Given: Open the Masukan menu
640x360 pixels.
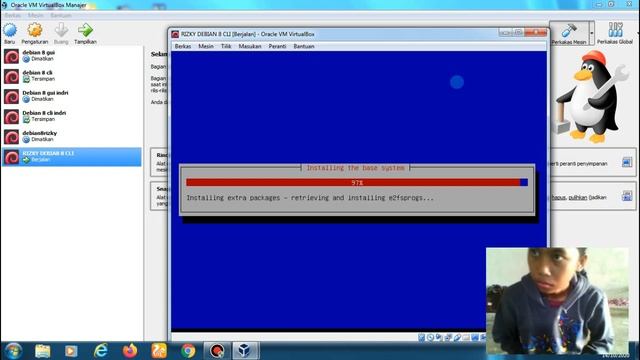Looking at the screenshot, I should [250, 46].
